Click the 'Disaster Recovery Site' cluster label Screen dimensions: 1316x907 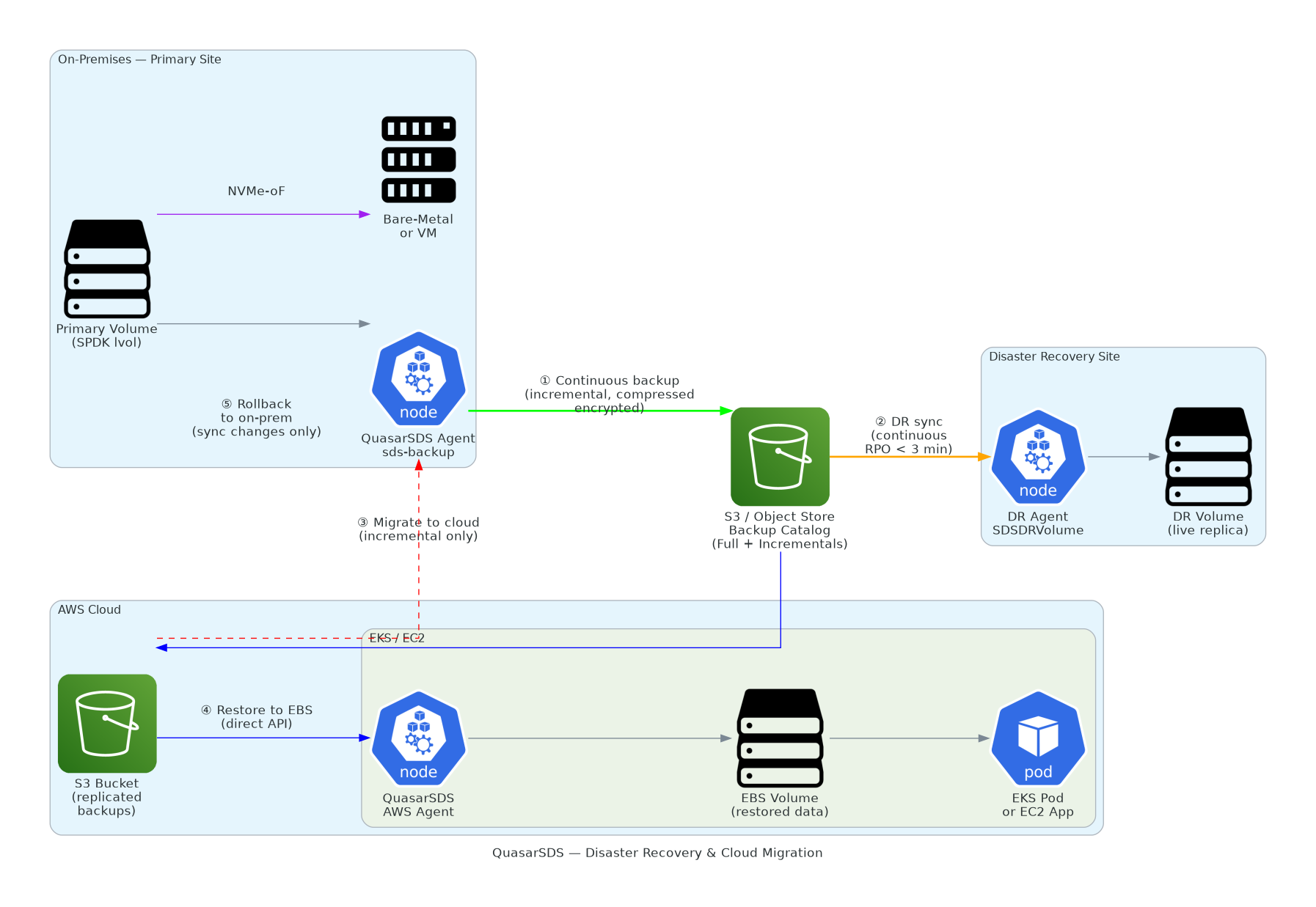[1054, 356]
